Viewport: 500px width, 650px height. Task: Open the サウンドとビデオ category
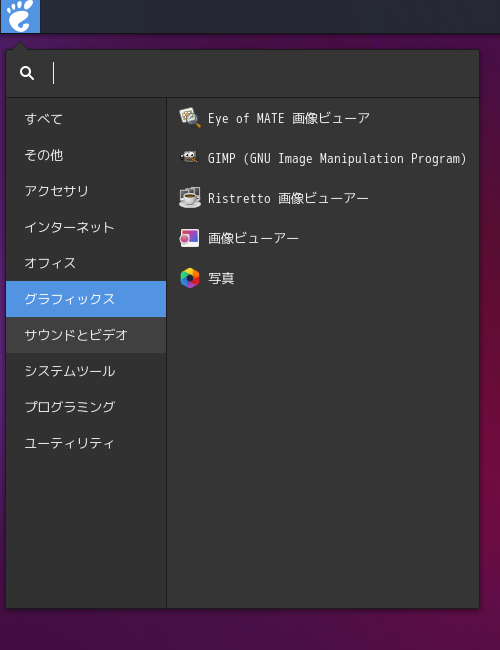[x=86, y=335]
